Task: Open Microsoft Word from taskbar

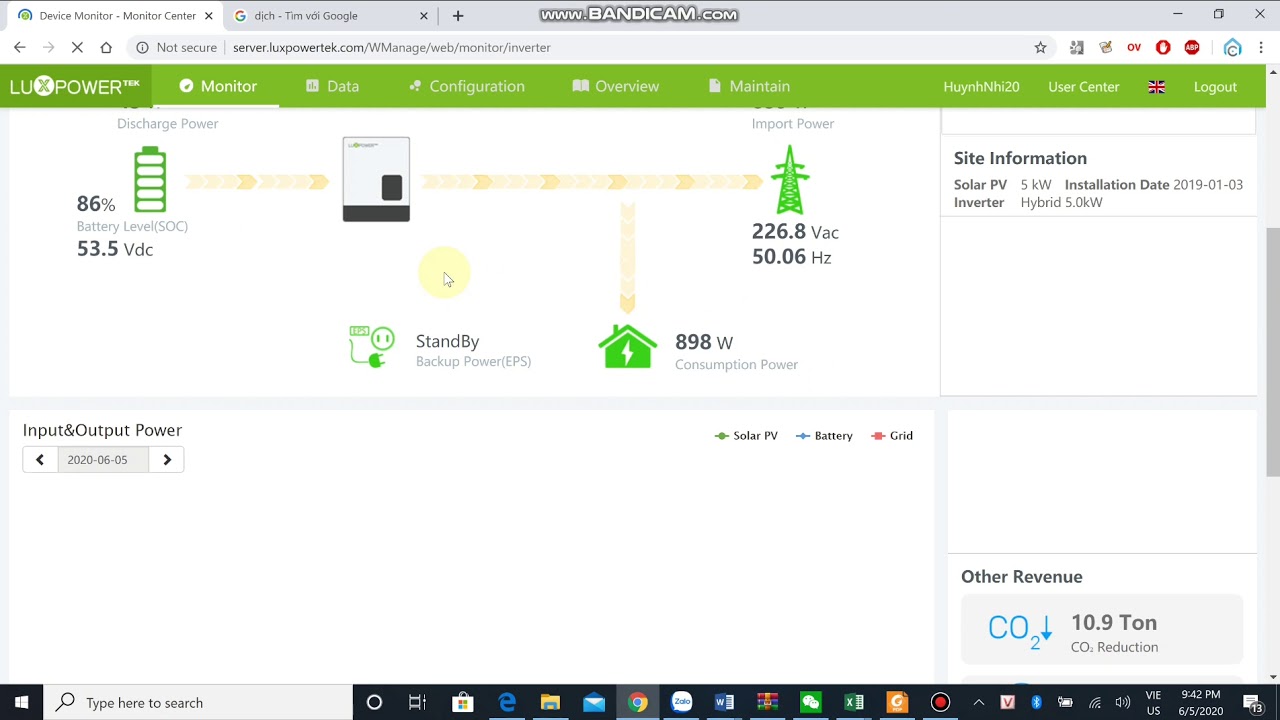Action: (724, 702)
